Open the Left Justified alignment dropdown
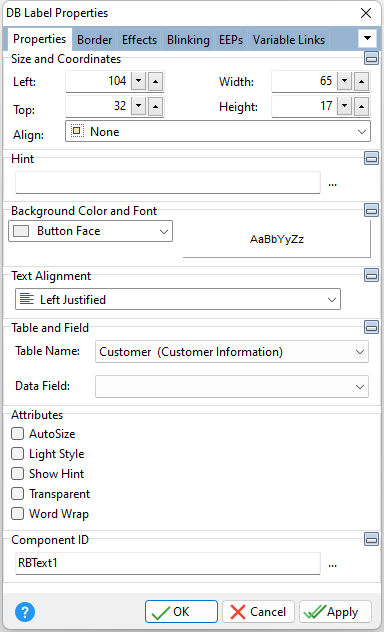This screenshot has height=632, width=384. pyautogui.click(x=178, y=299)
